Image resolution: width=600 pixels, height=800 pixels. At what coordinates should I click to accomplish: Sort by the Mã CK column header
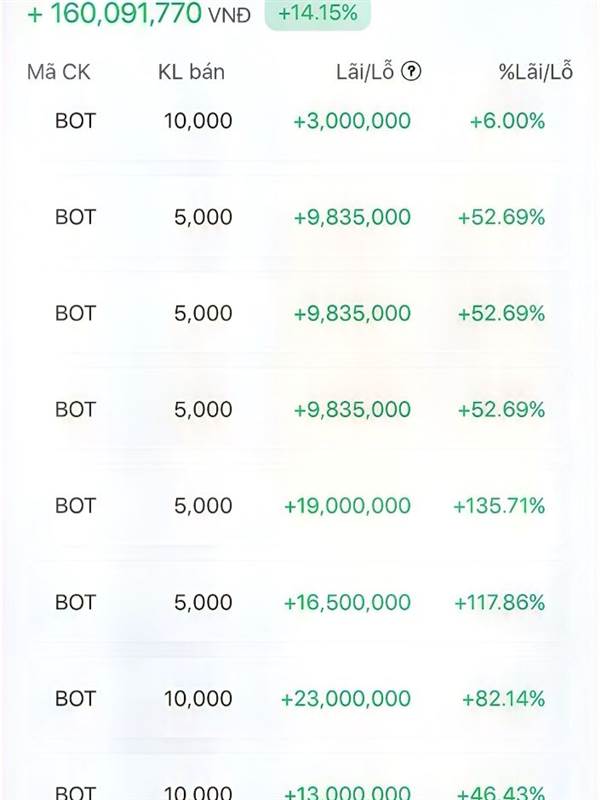[x=59, y=72]
